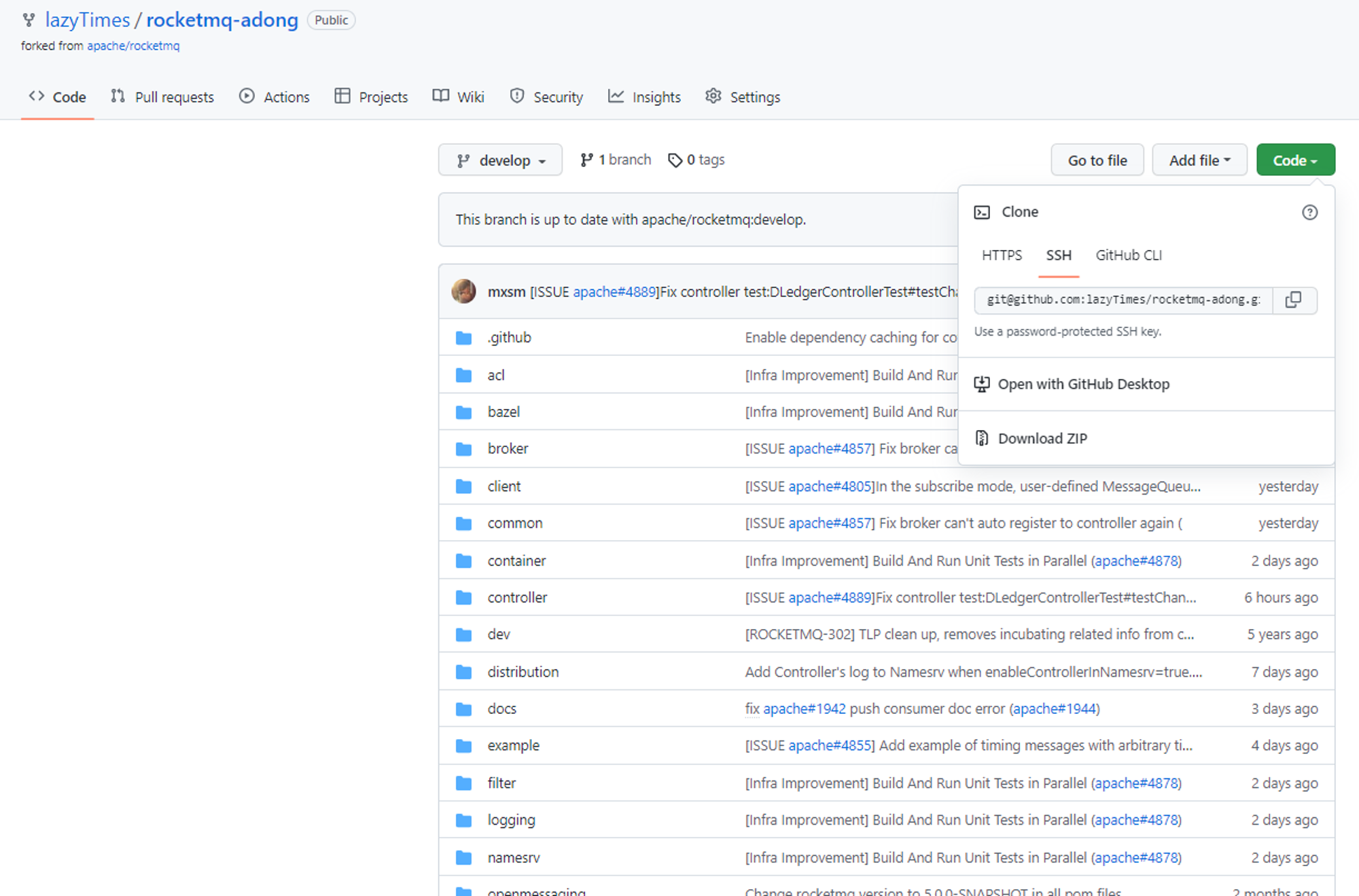Expand the develop branch dropdown
This screenshot has width=1359, height=896.
[x=500, y=160]
